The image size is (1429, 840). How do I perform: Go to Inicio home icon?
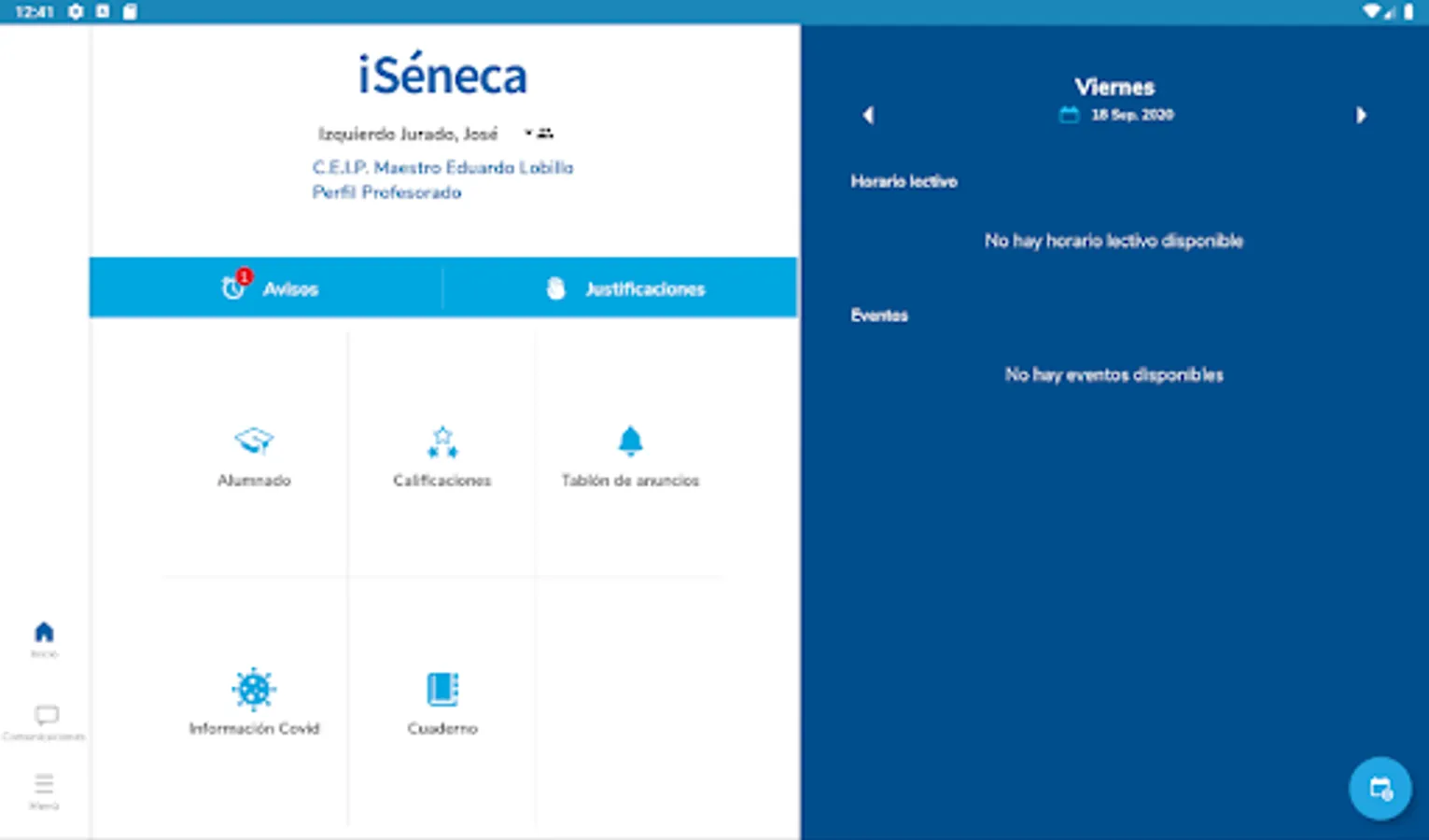[44, 633]
